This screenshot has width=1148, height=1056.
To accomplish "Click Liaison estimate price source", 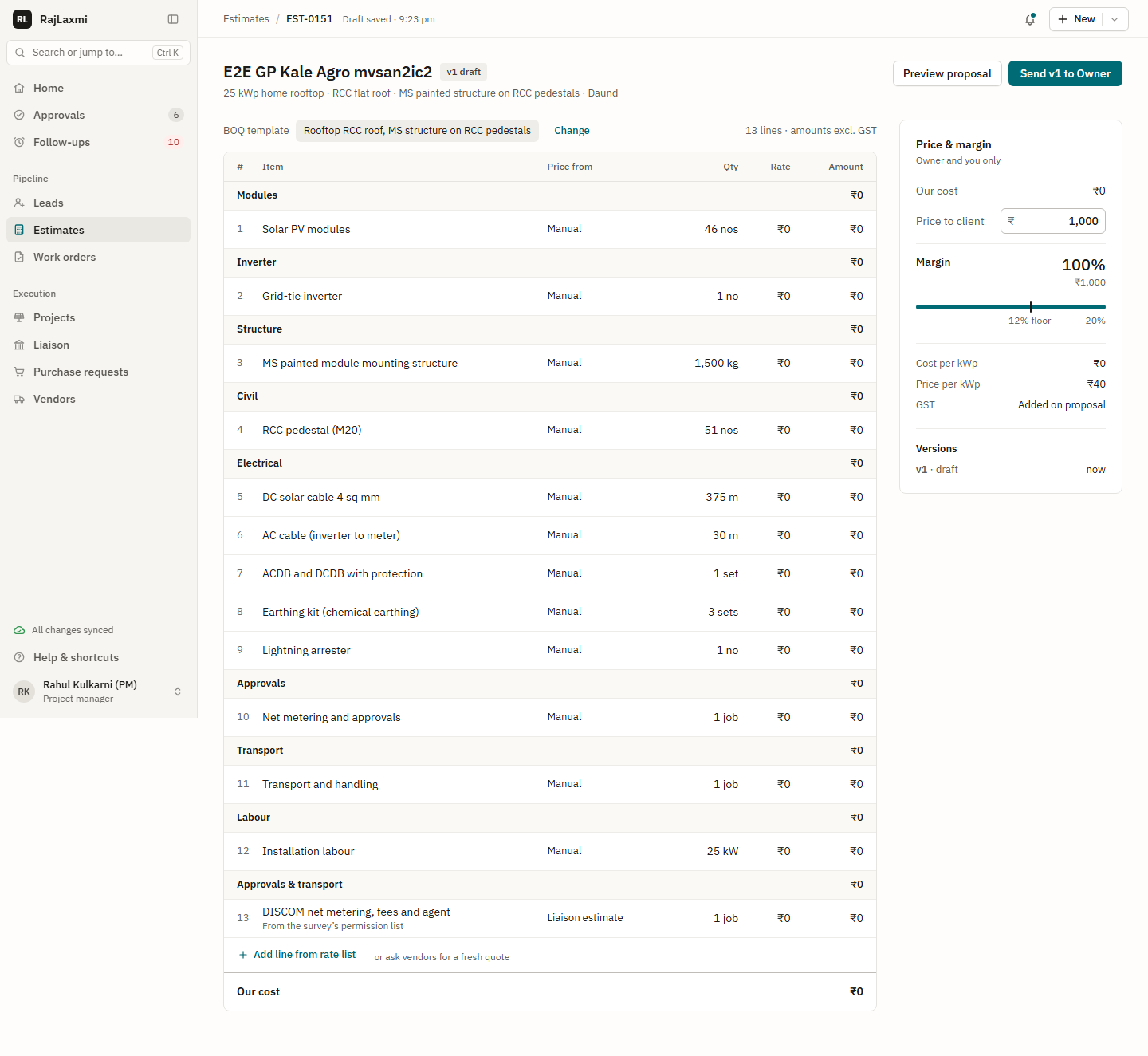I will click(x=585, y=918).
